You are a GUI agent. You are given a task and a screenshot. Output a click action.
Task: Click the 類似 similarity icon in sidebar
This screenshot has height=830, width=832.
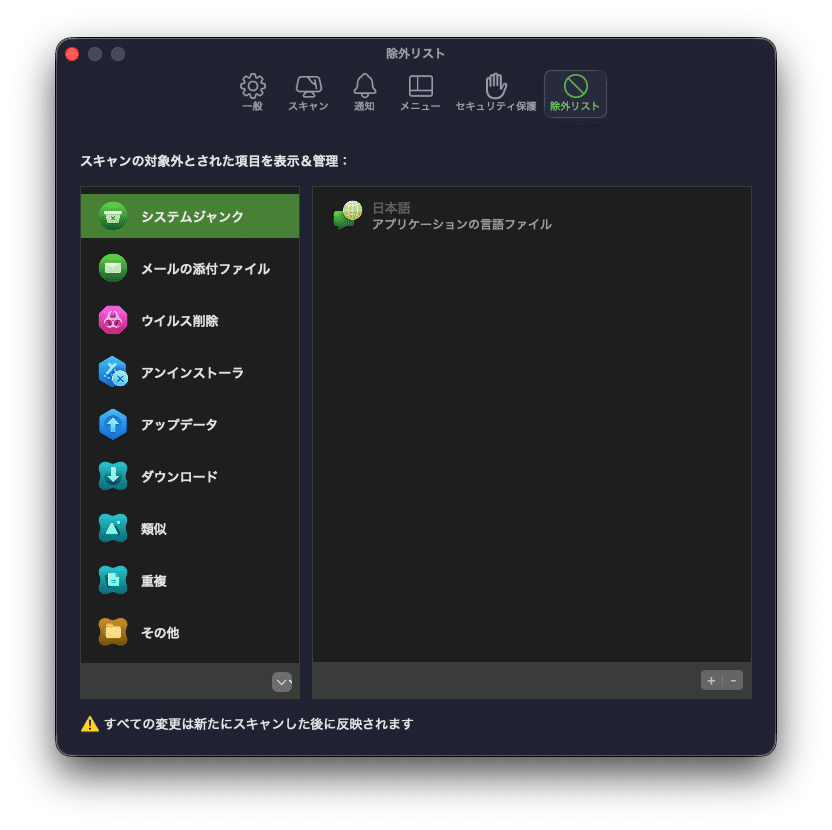tap(113, 528)
